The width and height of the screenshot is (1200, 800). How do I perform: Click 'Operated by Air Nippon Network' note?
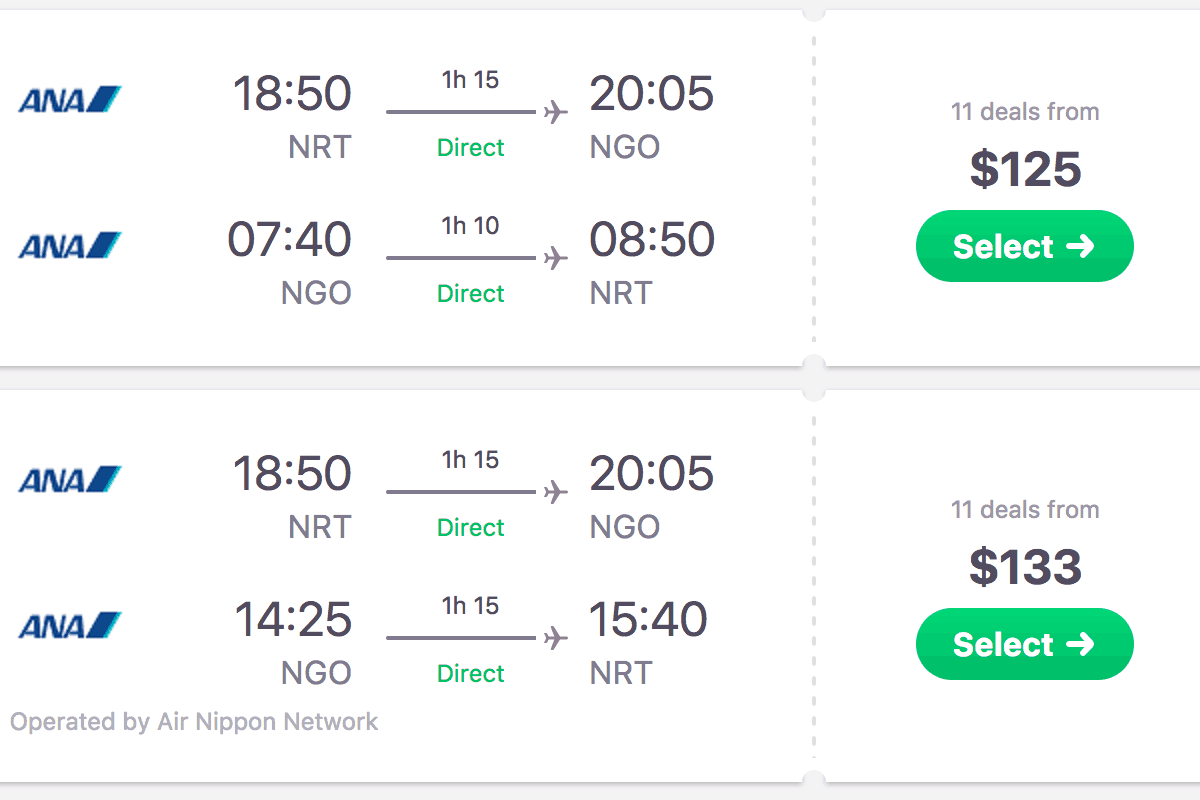point(194,722)
